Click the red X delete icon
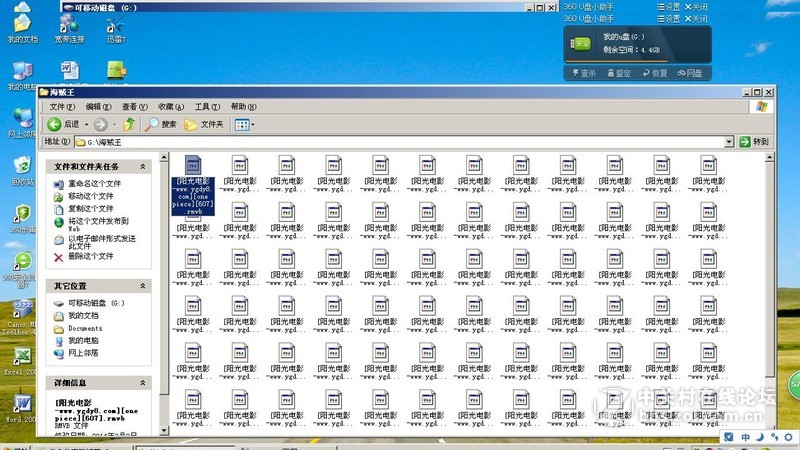Screen dimensions: 800x450 tap(59, 258)
